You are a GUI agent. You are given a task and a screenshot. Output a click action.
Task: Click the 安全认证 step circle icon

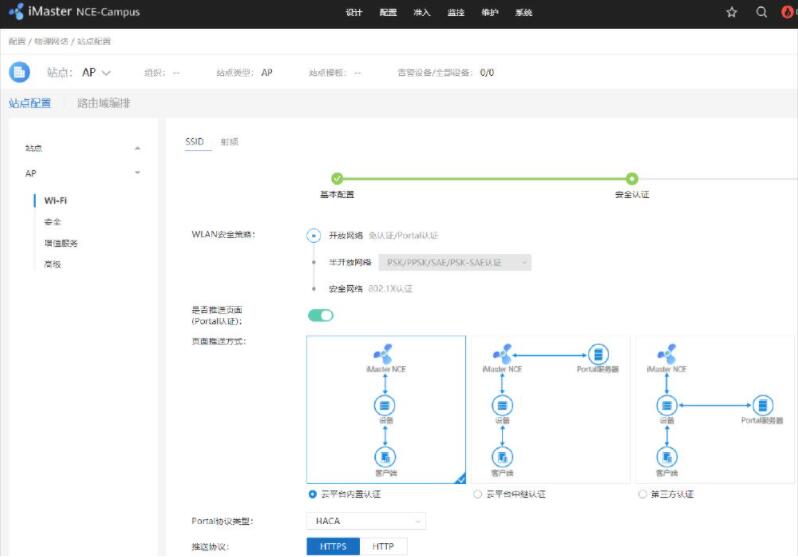[x=631, y=178]
